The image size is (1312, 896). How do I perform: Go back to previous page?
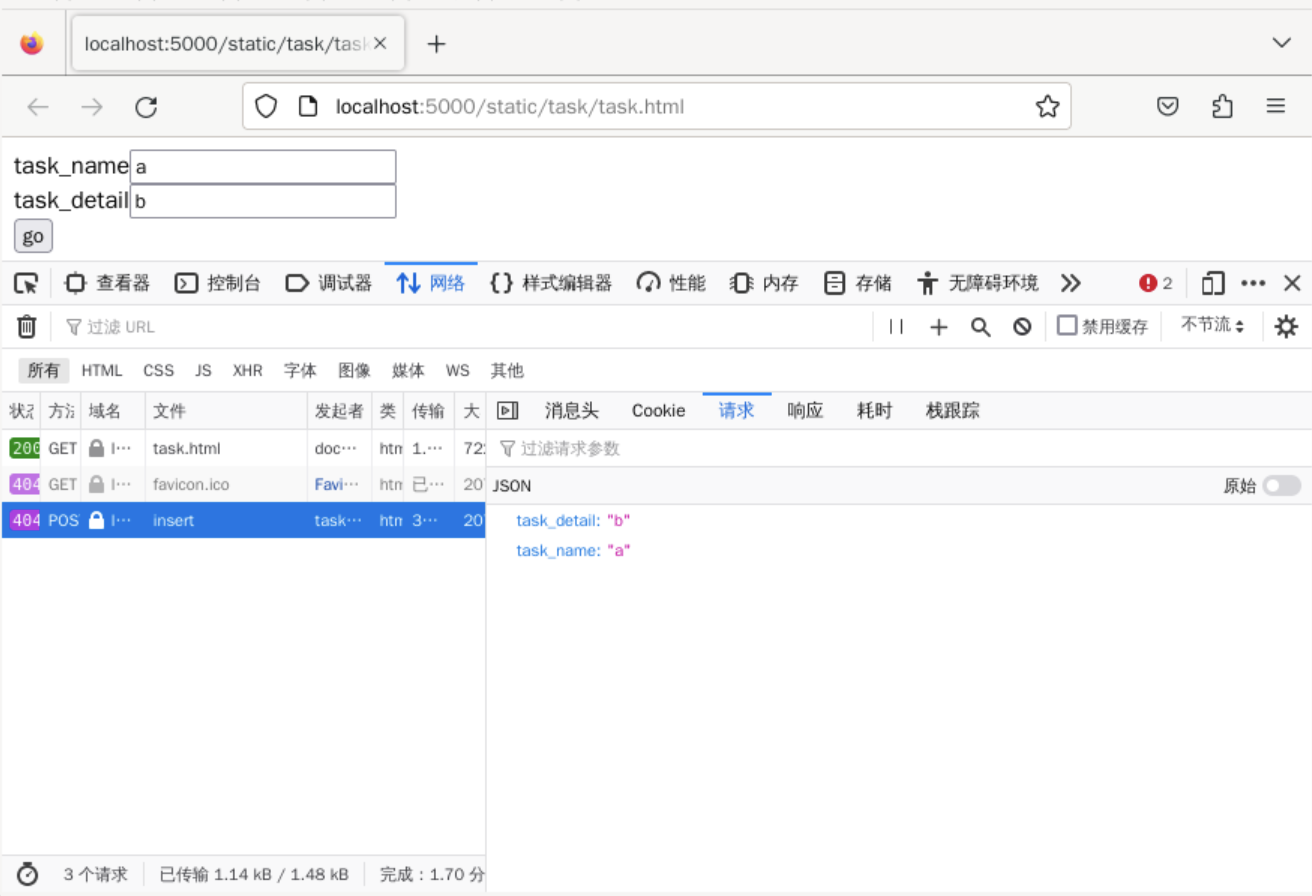(38, 107)
